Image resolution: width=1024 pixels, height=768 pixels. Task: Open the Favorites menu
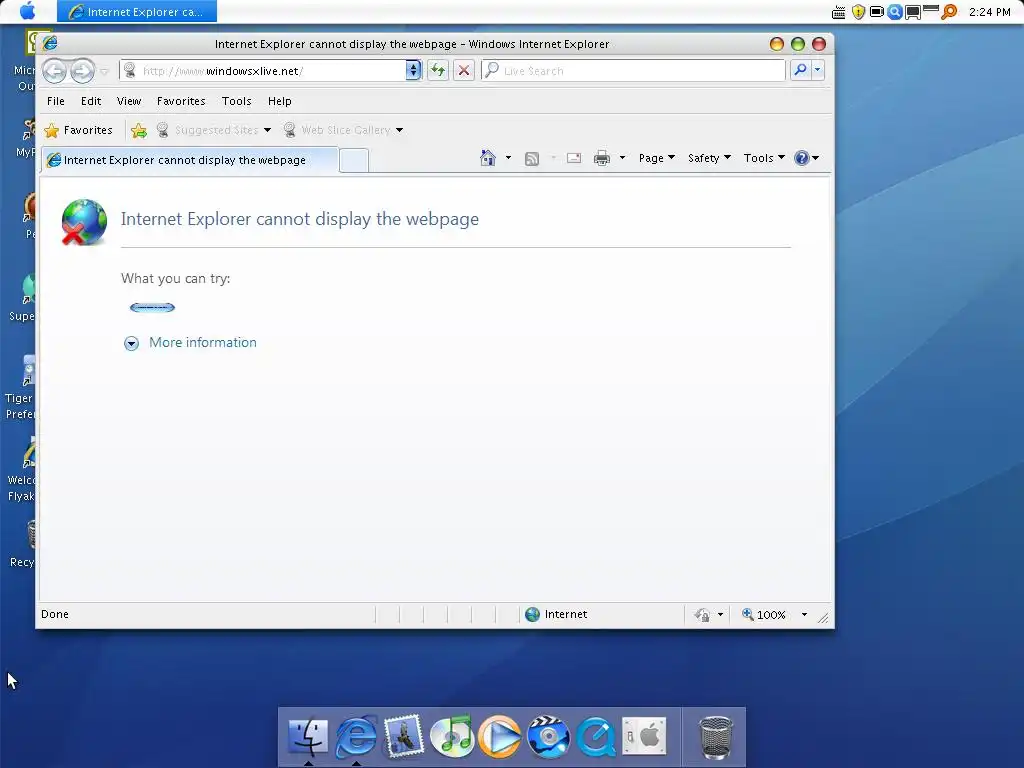[x=181, y=101]
